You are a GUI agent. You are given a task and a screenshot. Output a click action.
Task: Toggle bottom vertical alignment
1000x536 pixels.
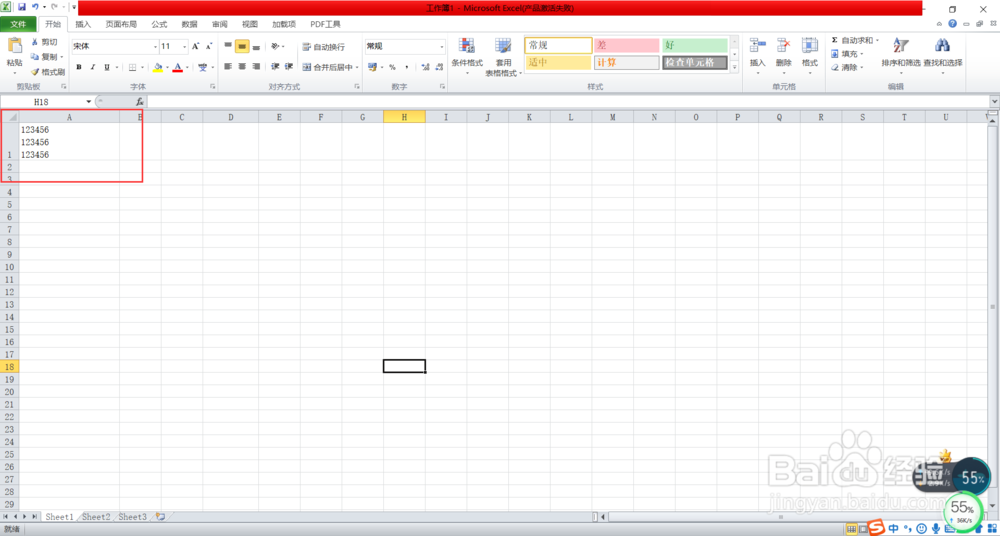click(x=256, y=47)
